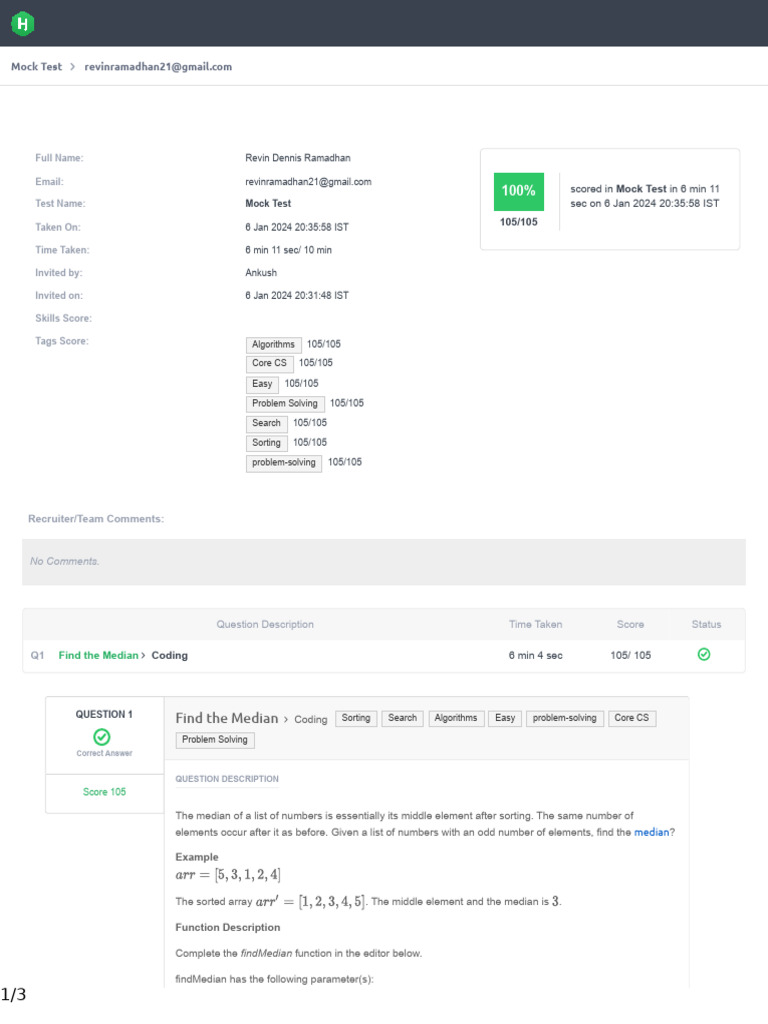Select the candidate email breadcrumb
768x1024 pixels.
tap(158, 67)
